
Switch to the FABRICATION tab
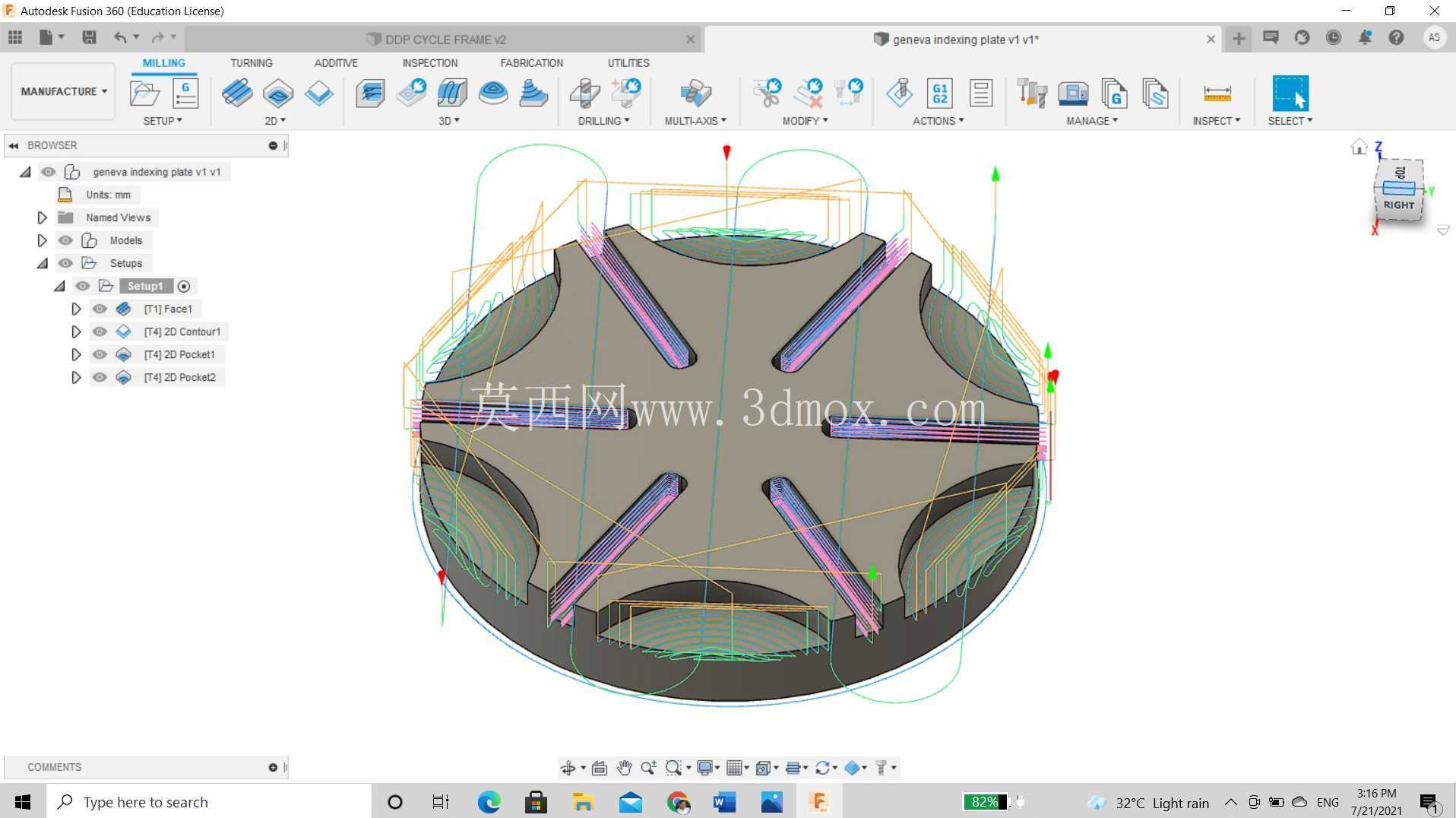(532, 63)
